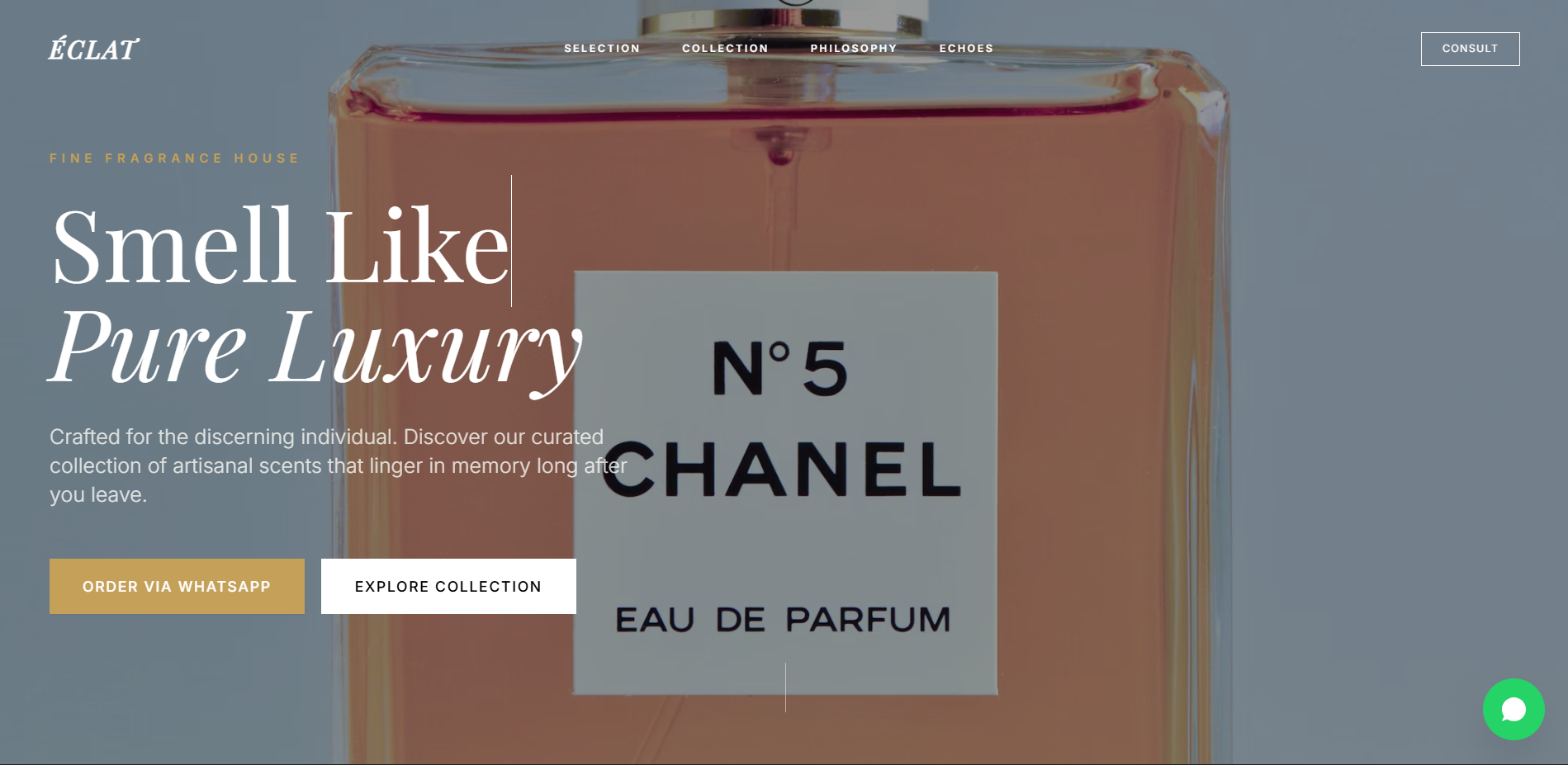The height and width of the screenshot is (765, 1568).
Task: Open the Selection nav item
Action: pos(602,49)
